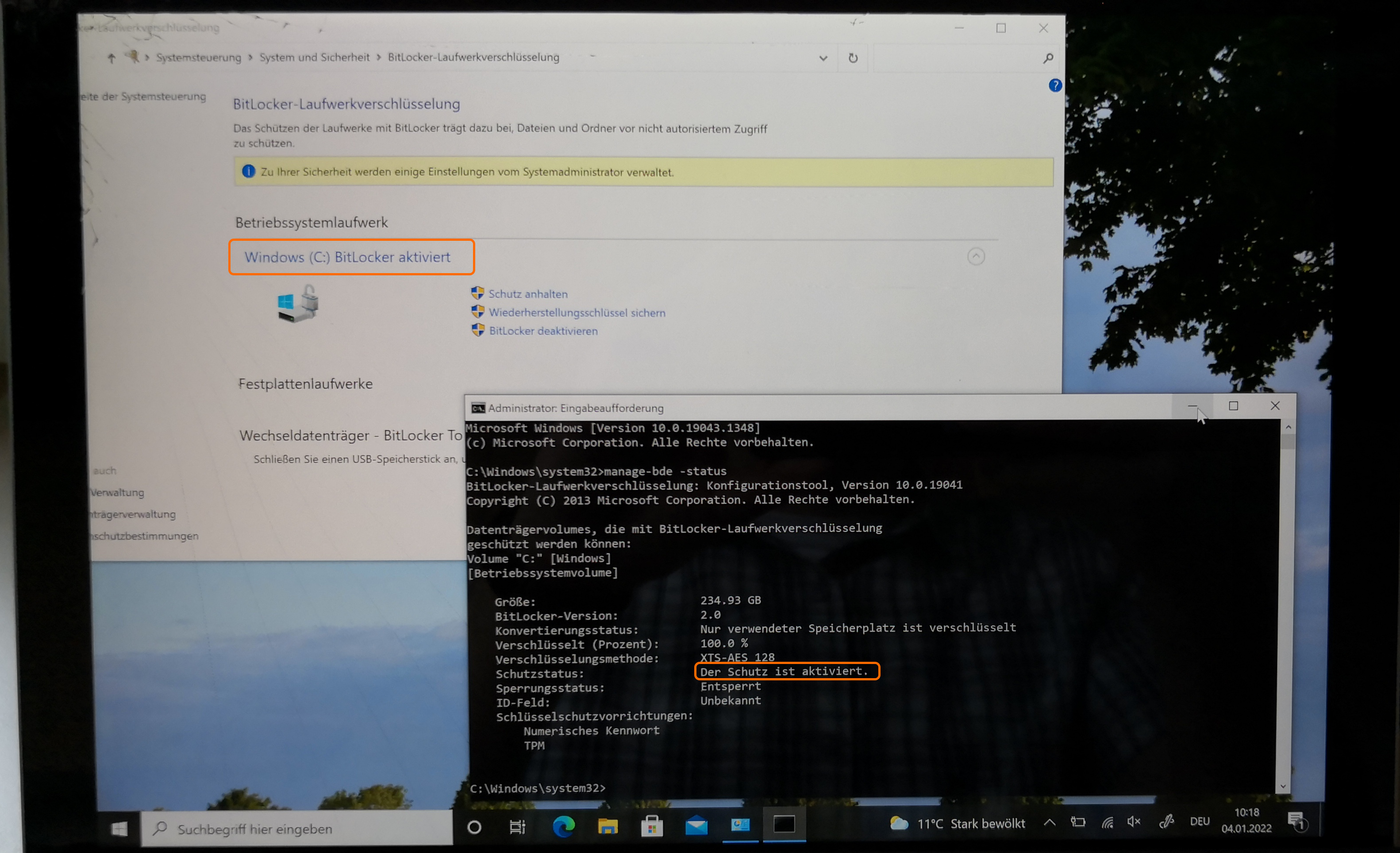Collapse the Windows (C:) drive section

click(x=976, y=256)
